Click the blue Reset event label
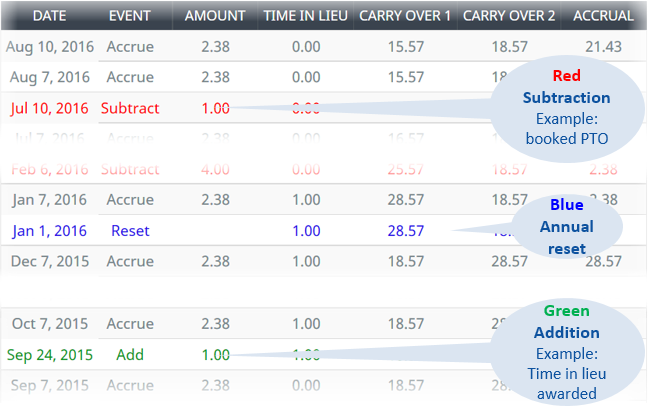 pos(129,230)
